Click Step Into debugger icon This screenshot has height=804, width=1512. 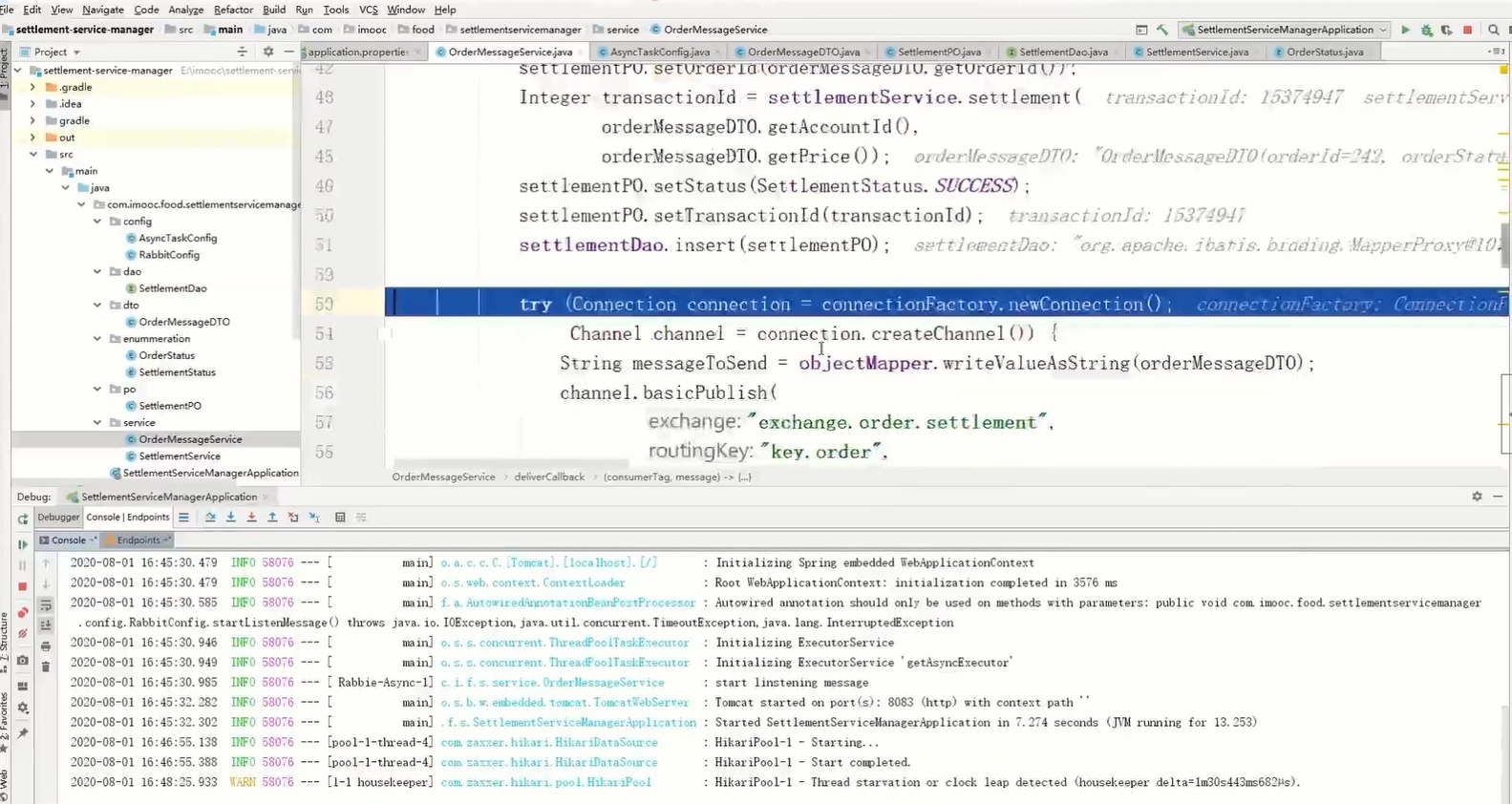click(231, 518)
